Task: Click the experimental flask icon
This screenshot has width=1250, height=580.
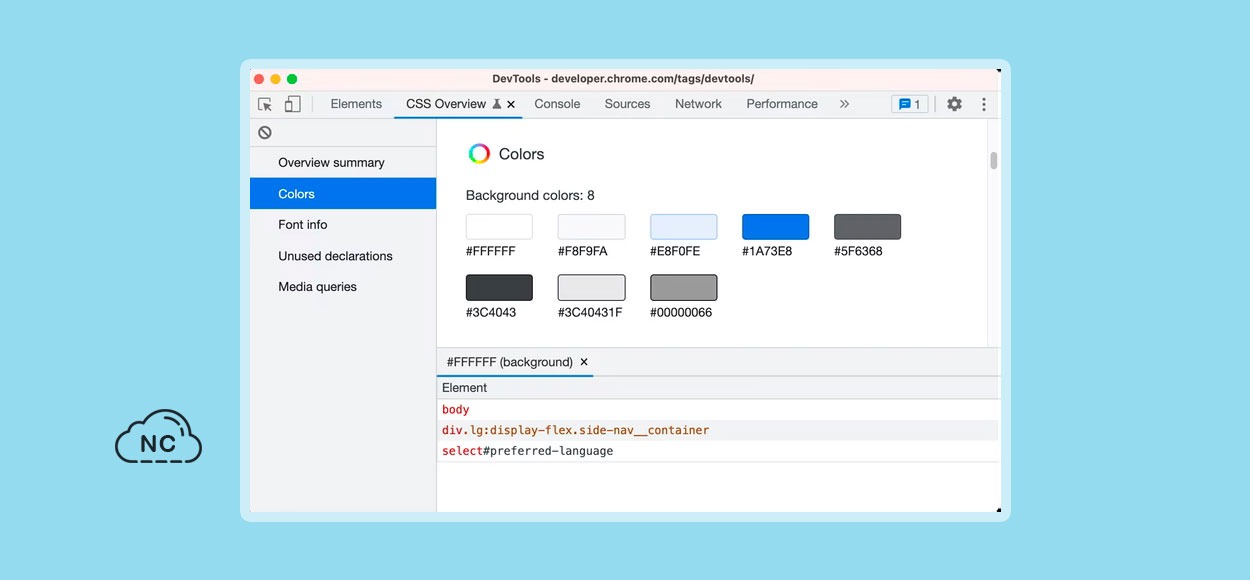Action: 497,104
